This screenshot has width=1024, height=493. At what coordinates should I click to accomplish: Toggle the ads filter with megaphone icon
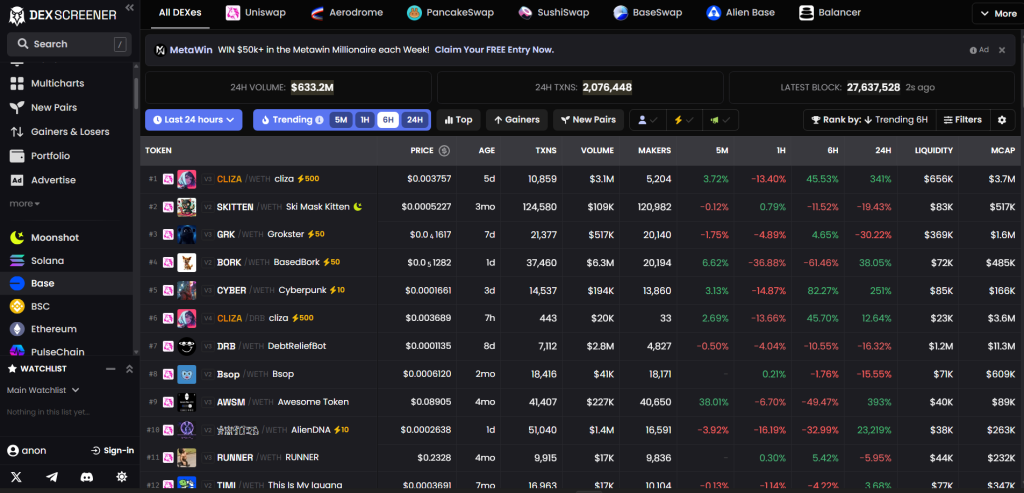pos(720,120)
